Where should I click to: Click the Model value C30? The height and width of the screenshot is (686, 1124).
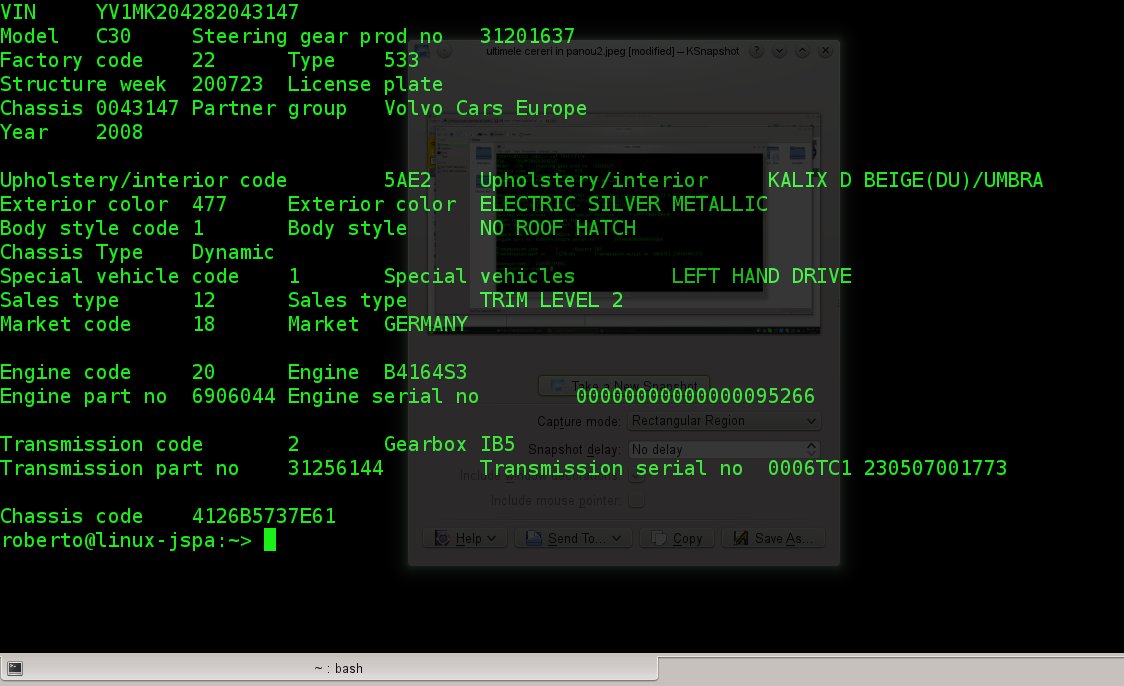(113, 36)
